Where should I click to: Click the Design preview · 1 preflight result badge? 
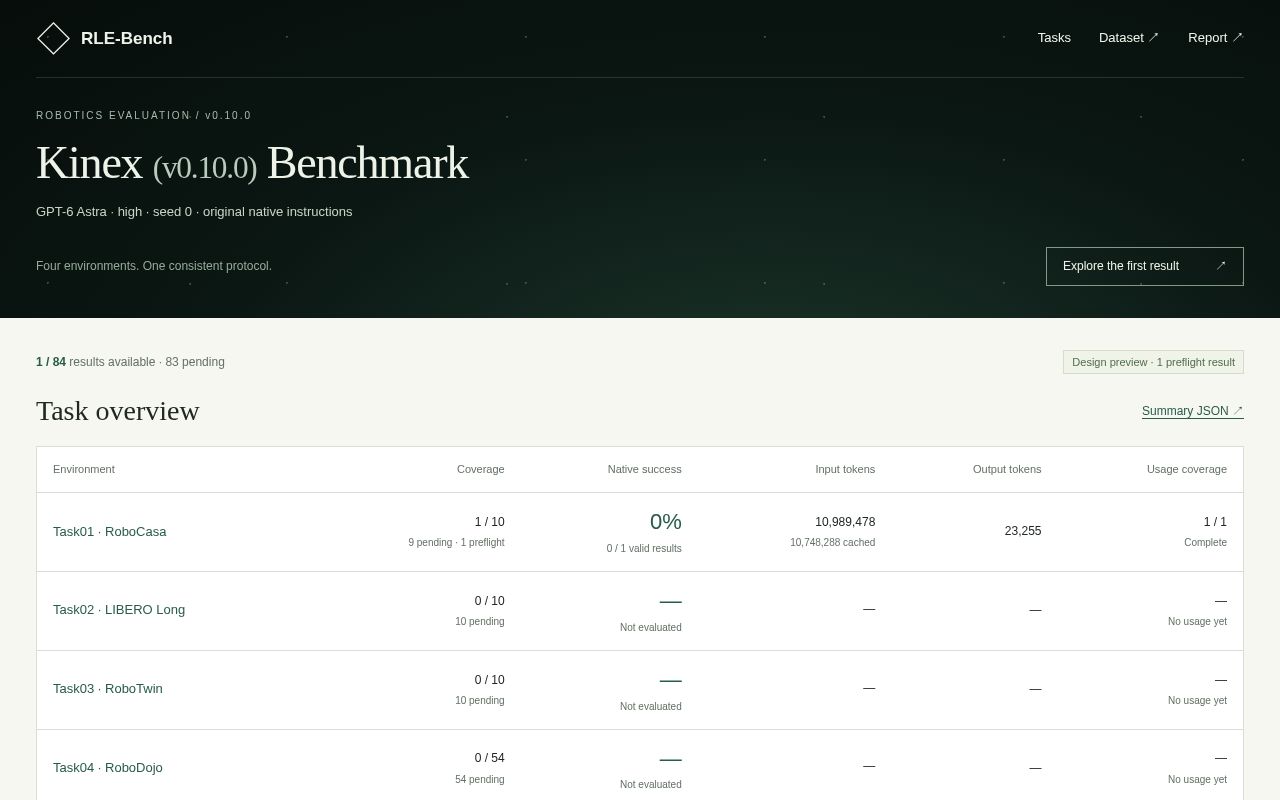1153,362
